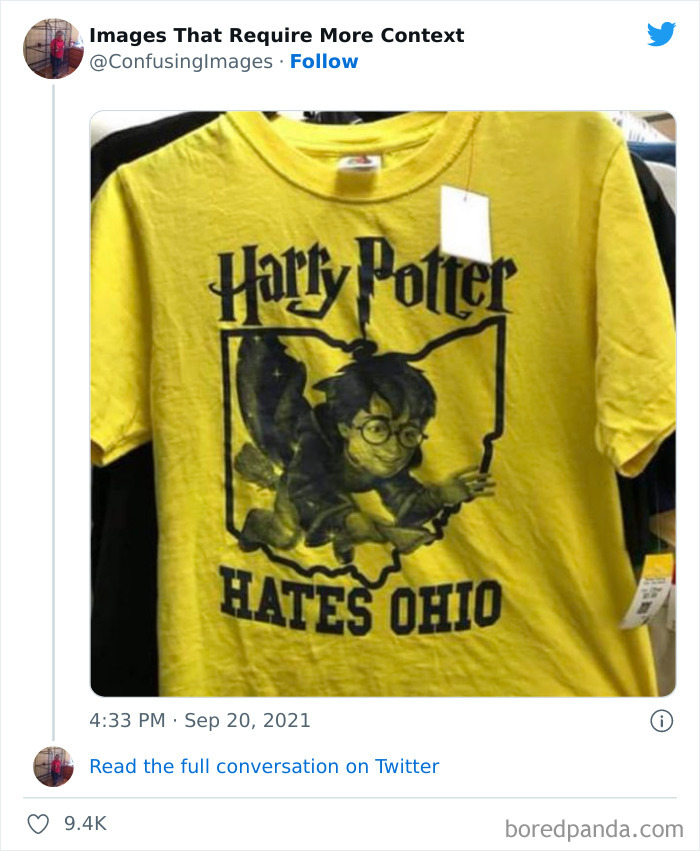Click the Sep 20, 2021 date
The width and height of the screenshot is (700, 851).
(247, 720)
